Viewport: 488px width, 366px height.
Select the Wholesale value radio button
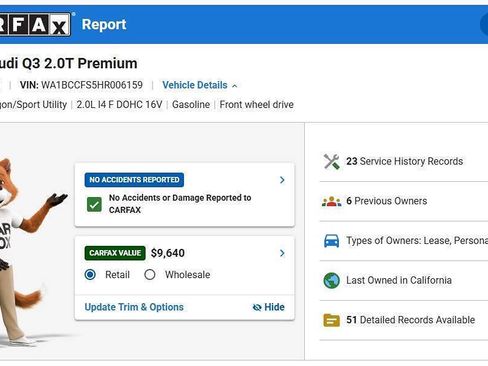click(150, 275)
